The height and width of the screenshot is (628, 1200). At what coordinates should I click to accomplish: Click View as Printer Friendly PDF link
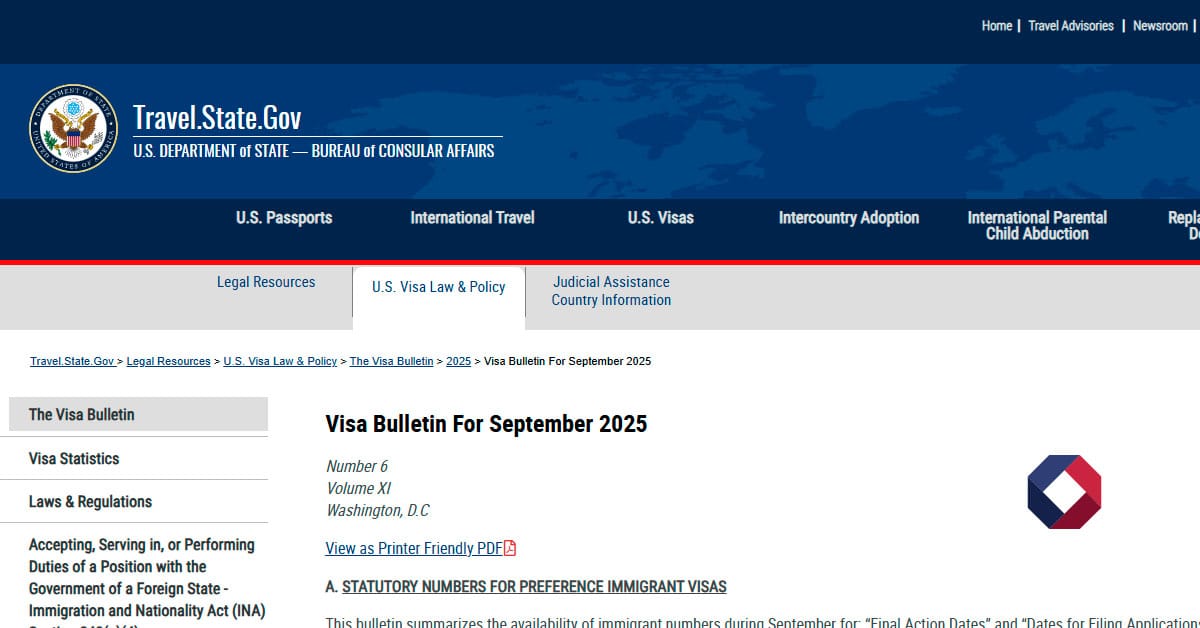(413, 548)
